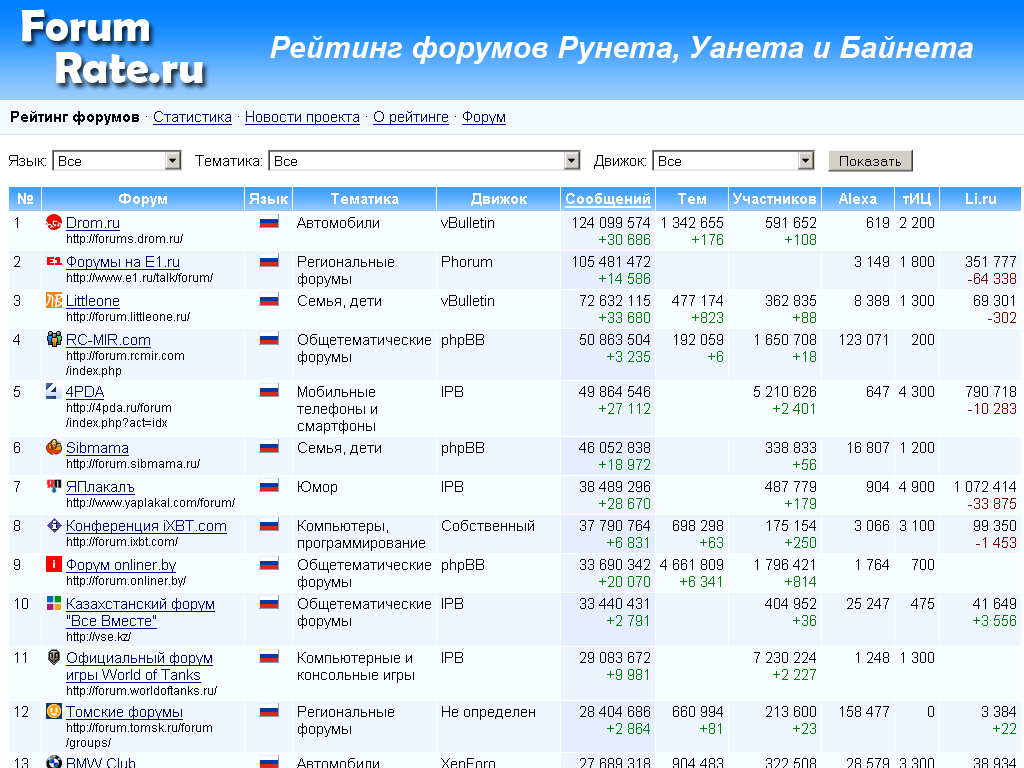
Task: Click the Russian flag in Drom.ru row
Action: pos(269,222)
